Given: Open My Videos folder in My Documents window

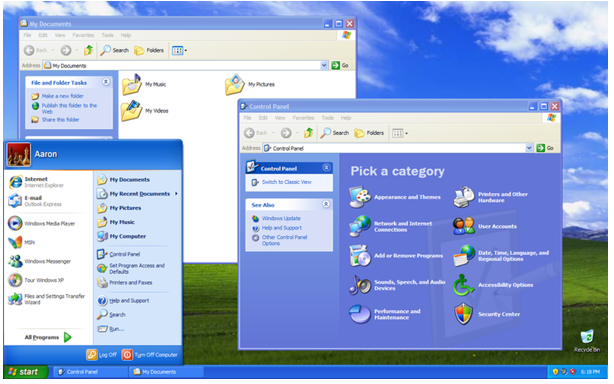Looking at the screenshot, I should 145,111.
